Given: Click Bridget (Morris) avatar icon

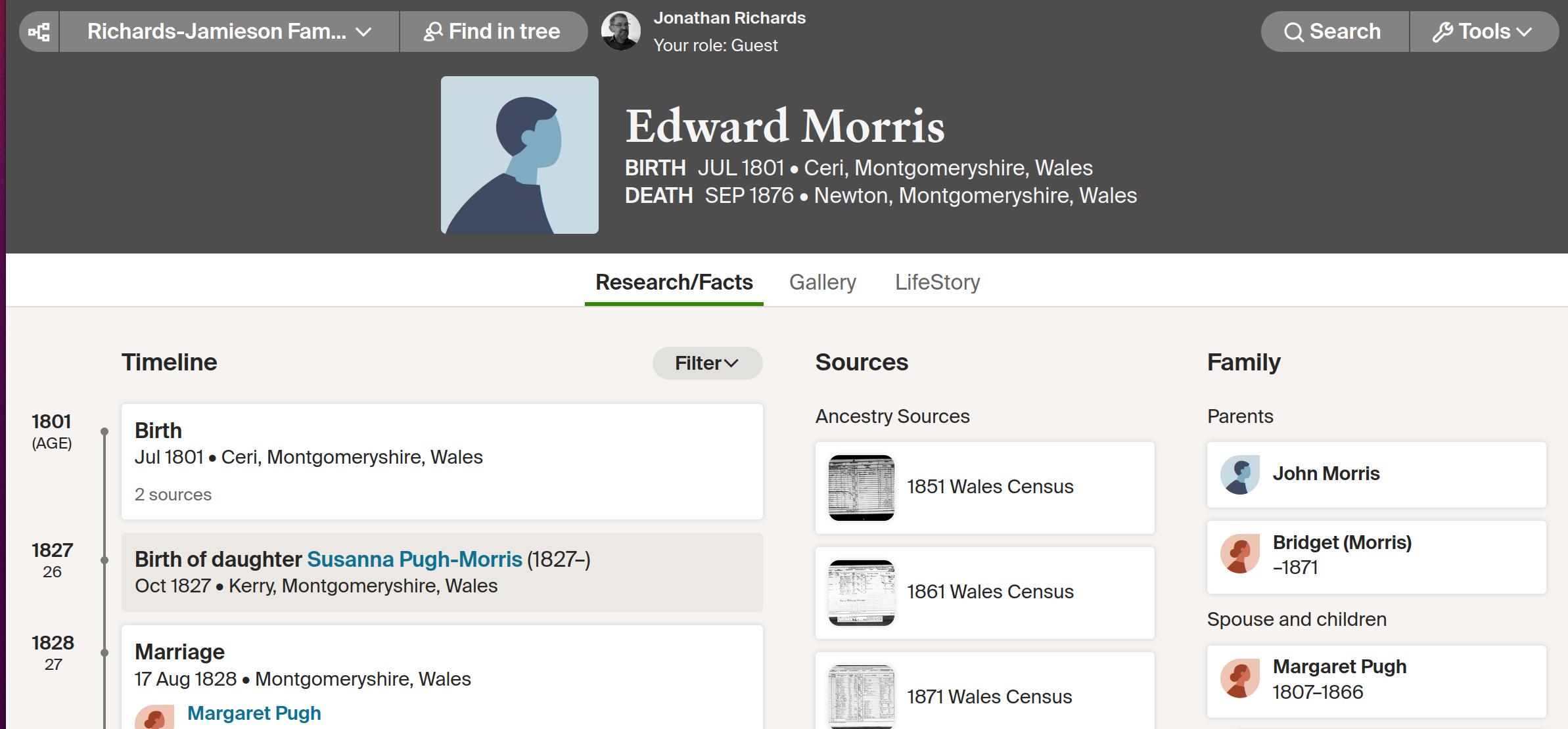Looking at the screenshot, I should [x=1240, y=554].
